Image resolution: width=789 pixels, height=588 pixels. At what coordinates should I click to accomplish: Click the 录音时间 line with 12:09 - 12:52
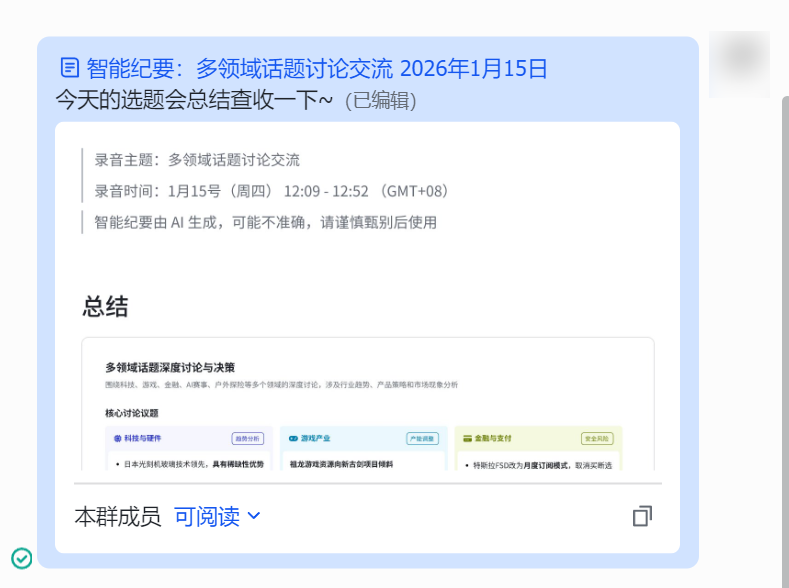tap(271, 191)
